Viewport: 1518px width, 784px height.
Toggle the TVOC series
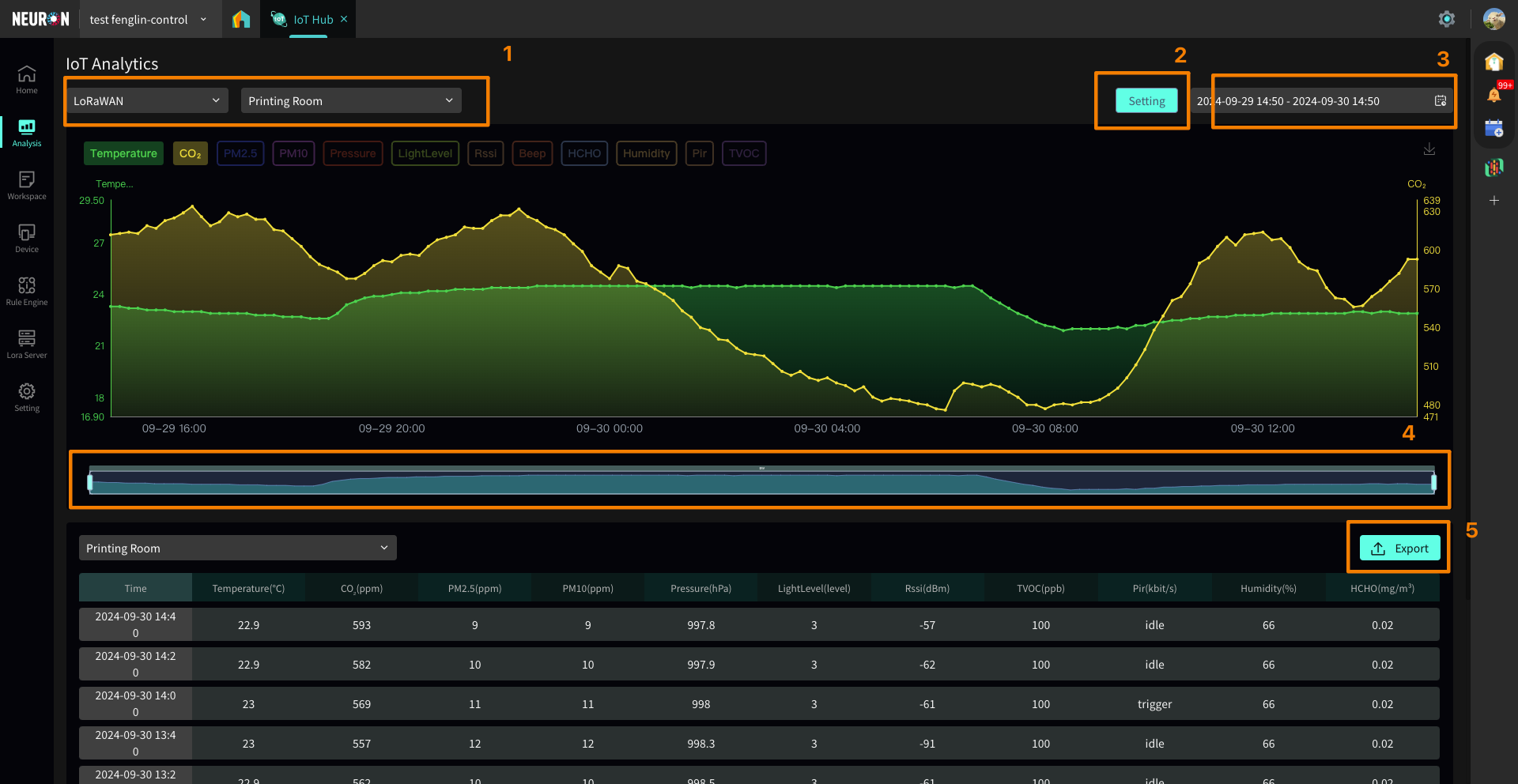click(x=744, y=153)
